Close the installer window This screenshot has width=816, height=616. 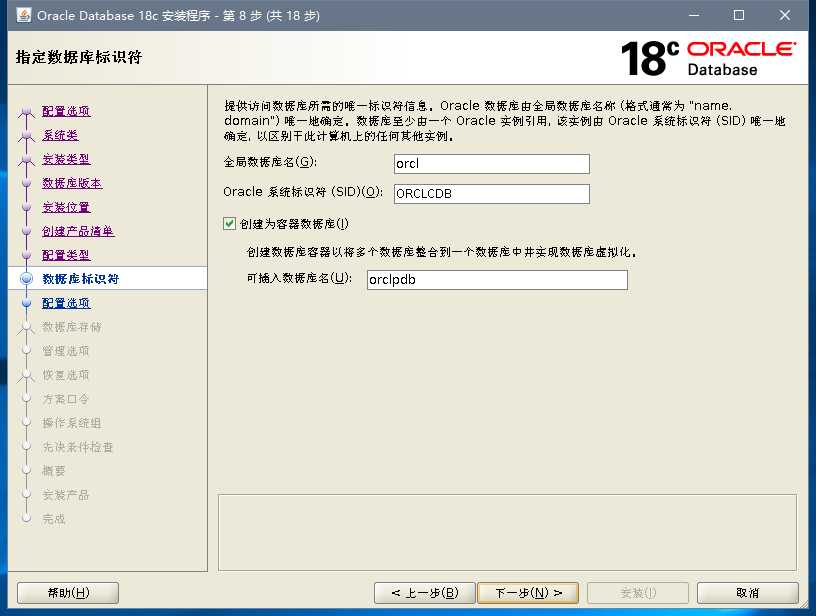785,15
